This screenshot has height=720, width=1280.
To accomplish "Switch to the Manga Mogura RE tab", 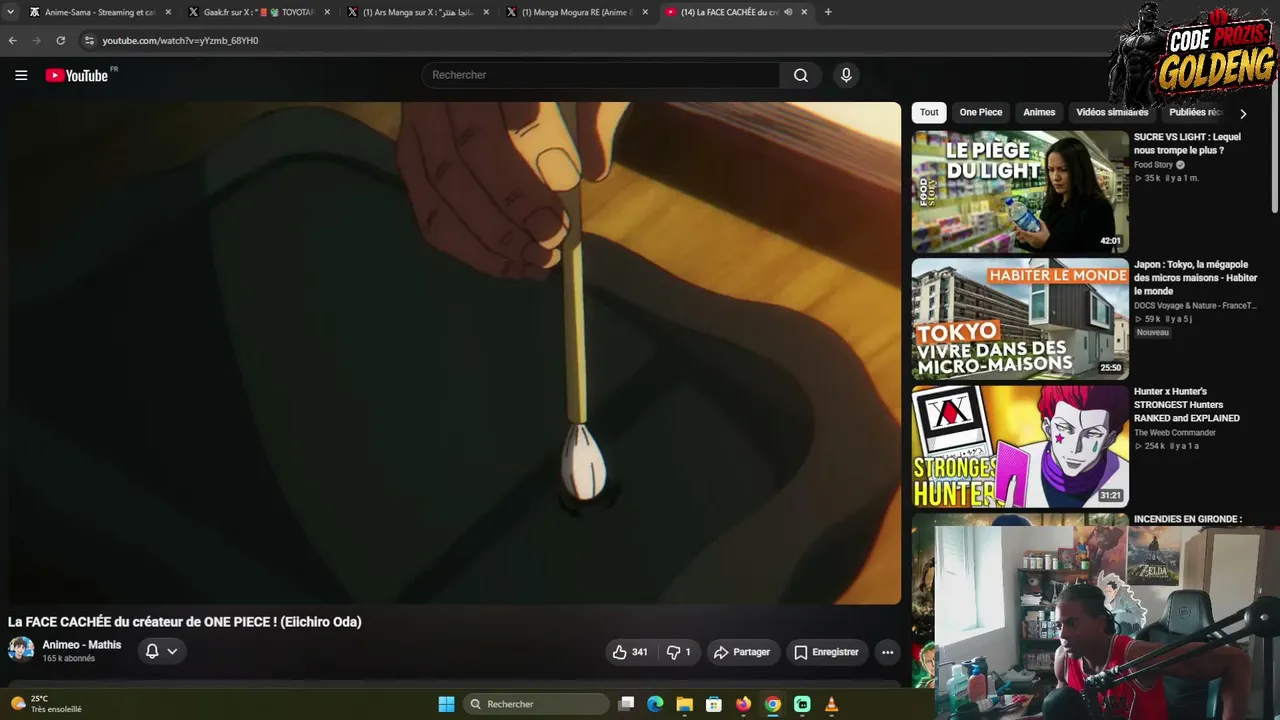I will pos(578,12).
